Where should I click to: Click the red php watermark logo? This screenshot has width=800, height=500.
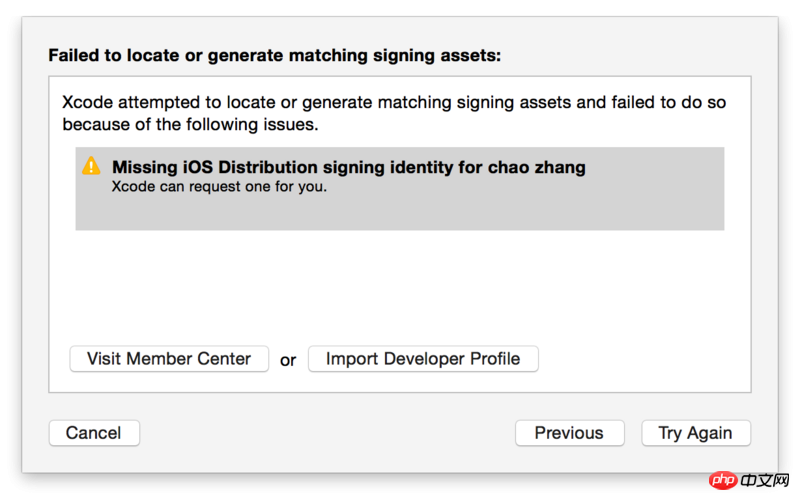point(723,481)
